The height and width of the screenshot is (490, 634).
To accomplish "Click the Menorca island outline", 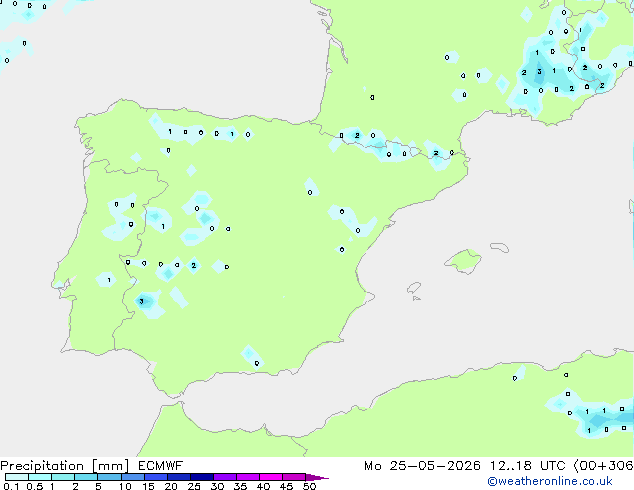I will pos(499,247).
